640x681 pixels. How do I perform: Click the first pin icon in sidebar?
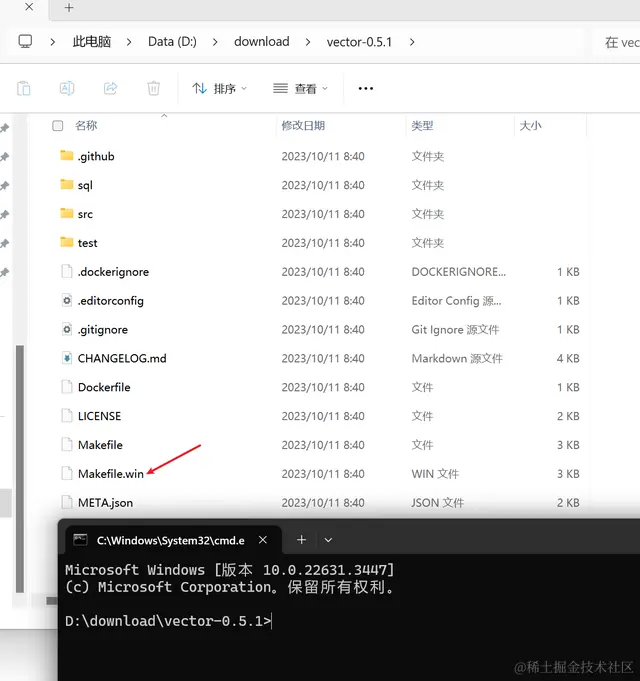point(5,128)
